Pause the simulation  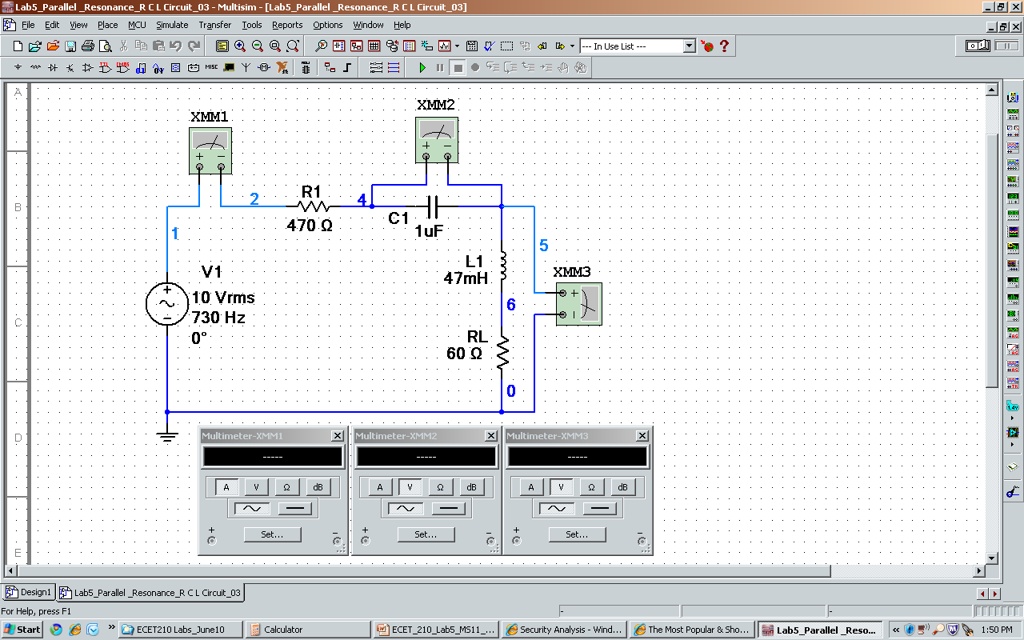tap(440, 68)
